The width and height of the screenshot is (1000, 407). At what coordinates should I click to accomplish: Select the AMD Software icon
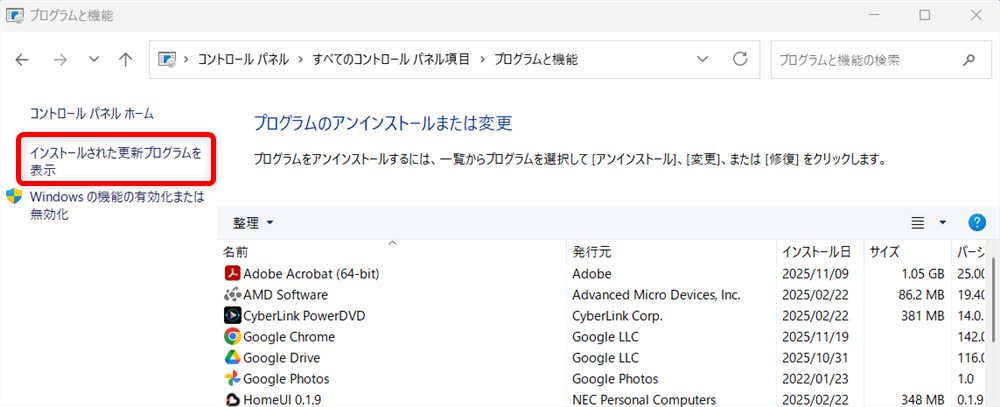[232, 295]
